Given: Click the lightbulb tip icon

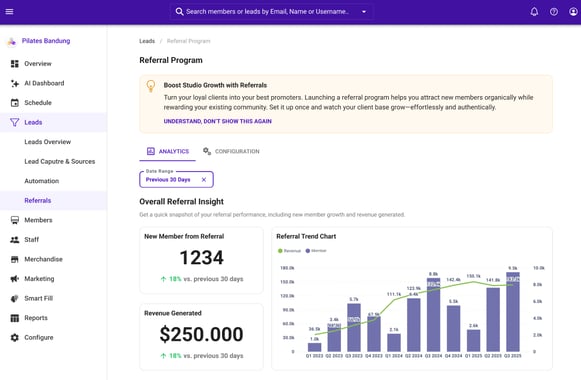Looking at the screenshot, I should coord(150,86).
